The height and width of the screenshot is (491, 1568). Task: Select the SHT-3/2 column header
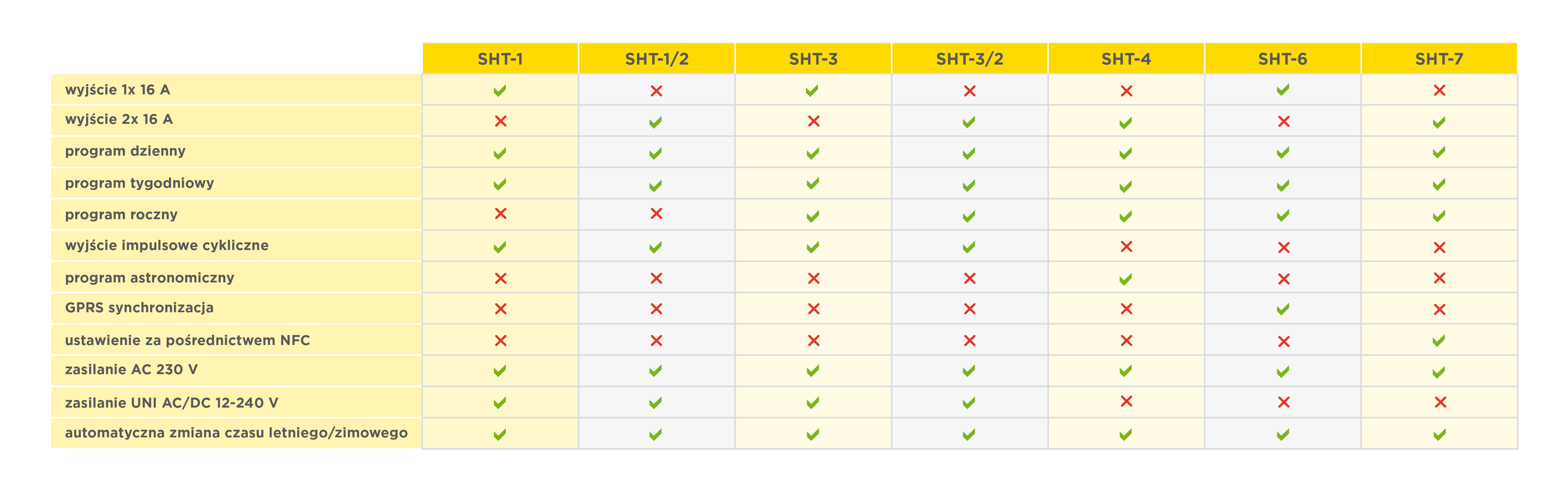tap(970, 58)
